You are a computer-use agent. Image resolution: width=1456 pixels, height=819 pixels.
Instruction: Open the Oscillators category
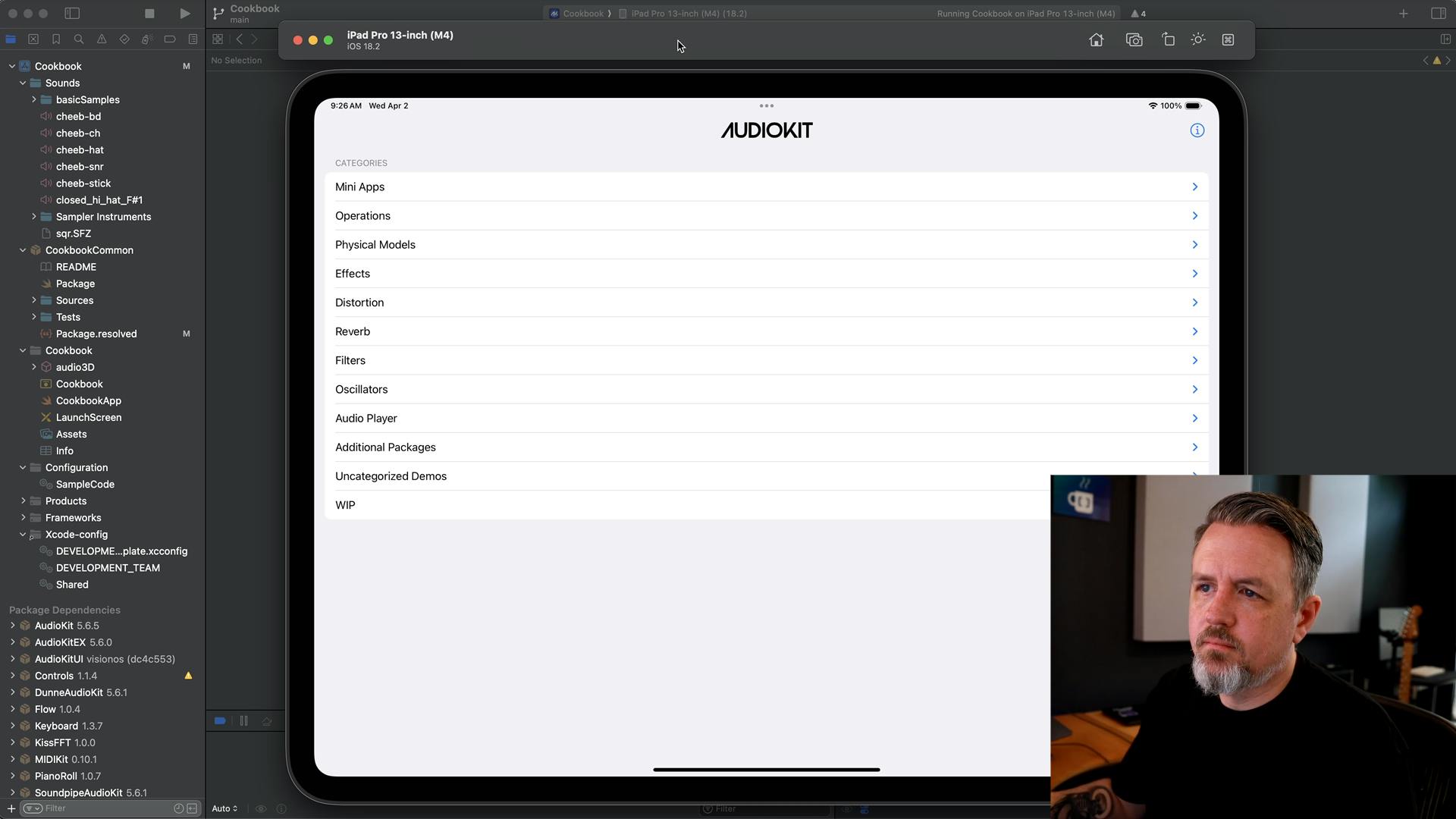(766, 390)
